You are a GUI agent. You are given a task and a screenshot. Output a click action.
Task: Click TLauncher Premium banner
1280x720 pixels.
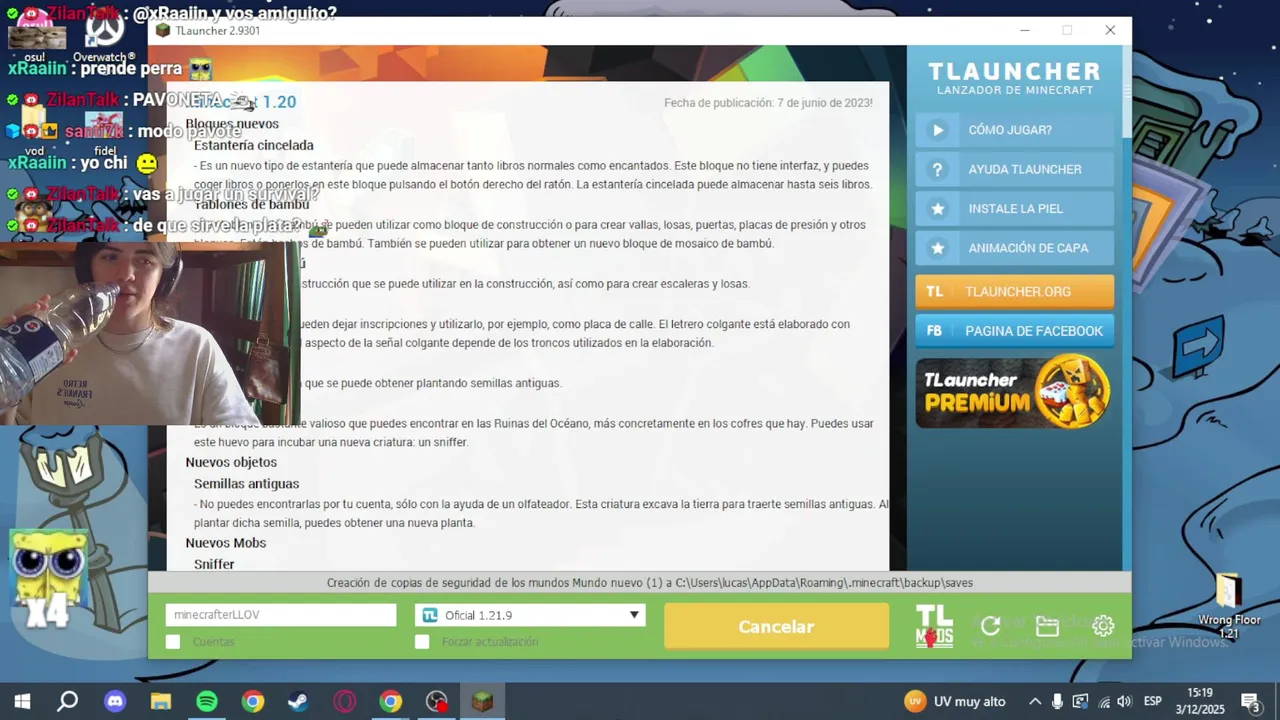click(1014, 391)
